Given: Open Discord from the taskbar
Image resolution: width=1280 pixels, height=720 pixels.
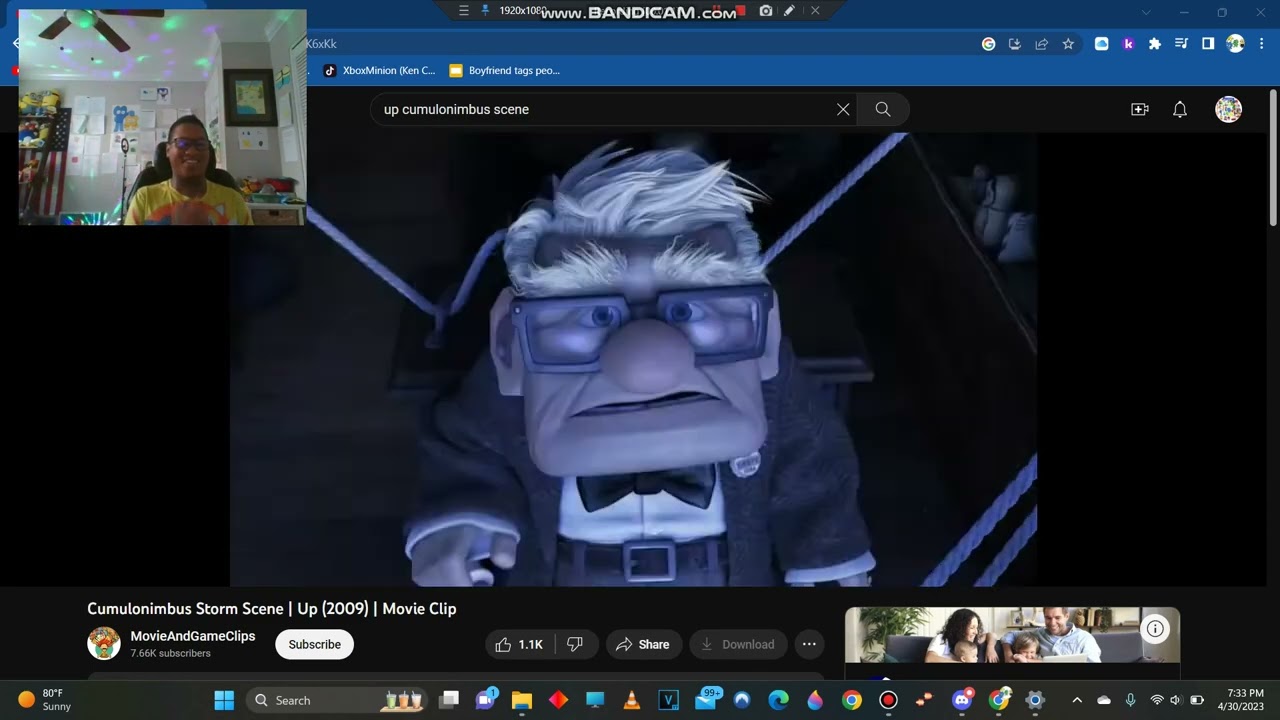Looking at the screenshot, I should [x=963, y=700].
